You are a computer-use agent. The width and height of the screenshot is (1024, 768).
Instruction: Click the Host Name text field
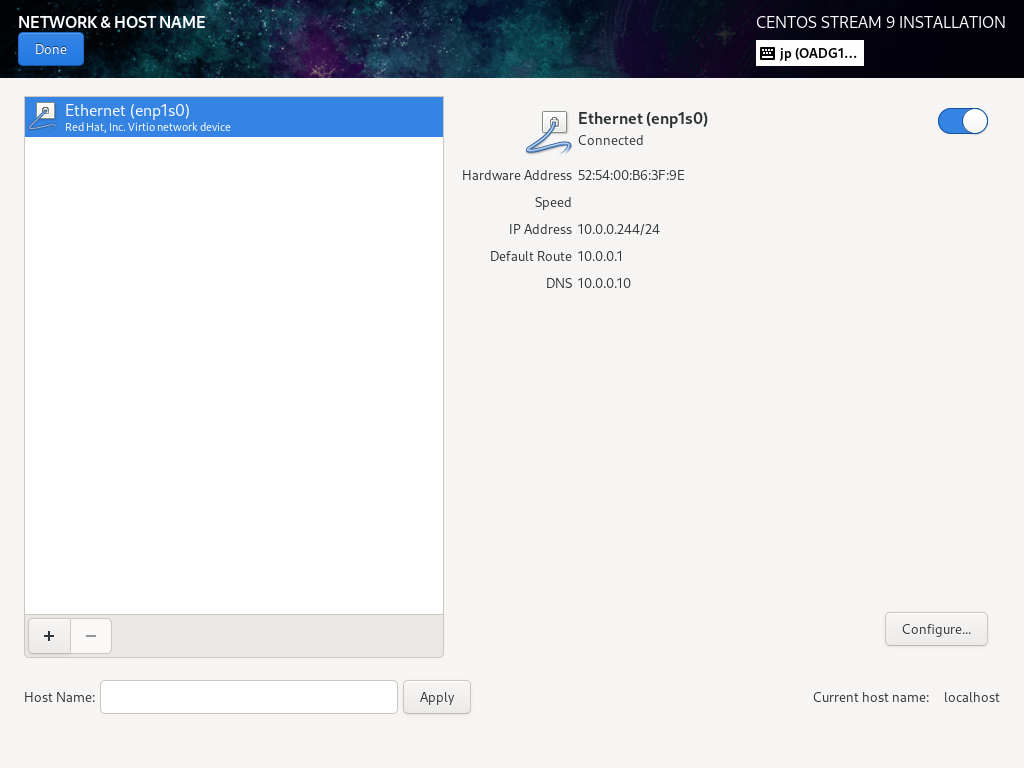pyautogui.click(x=249, y=697)
